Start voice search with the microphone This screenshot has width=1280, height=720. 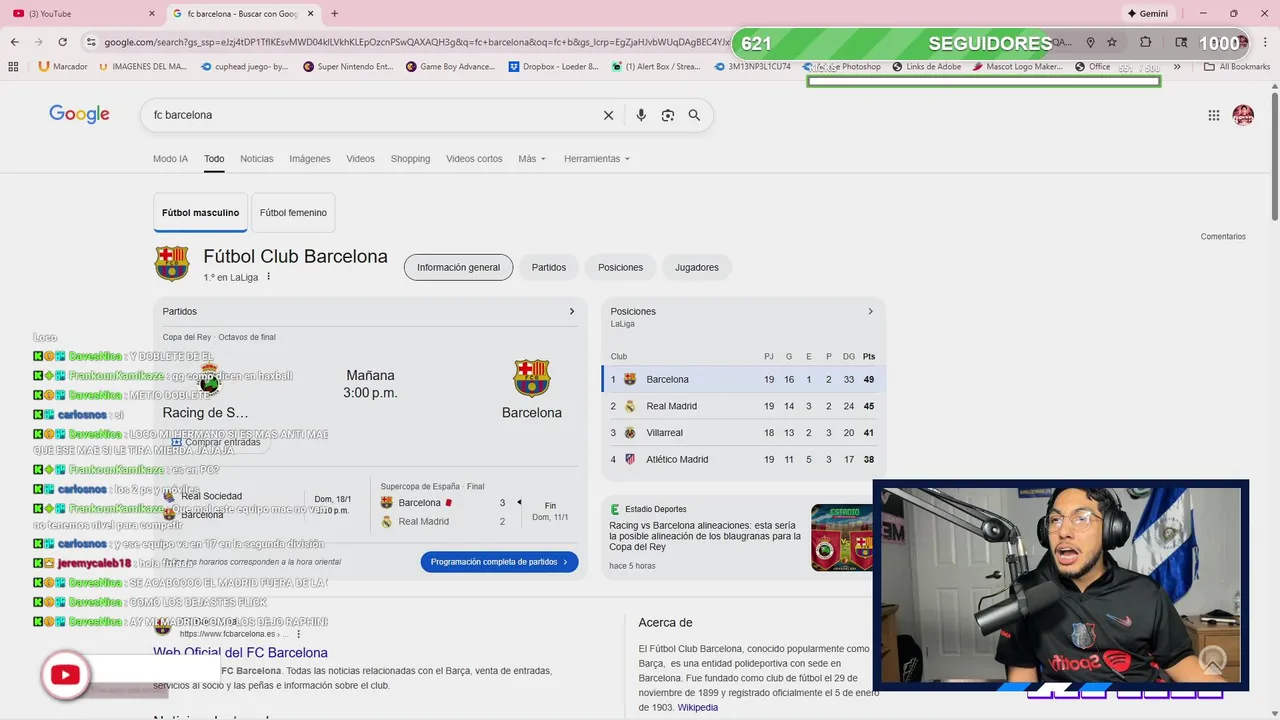click(641, 115)
